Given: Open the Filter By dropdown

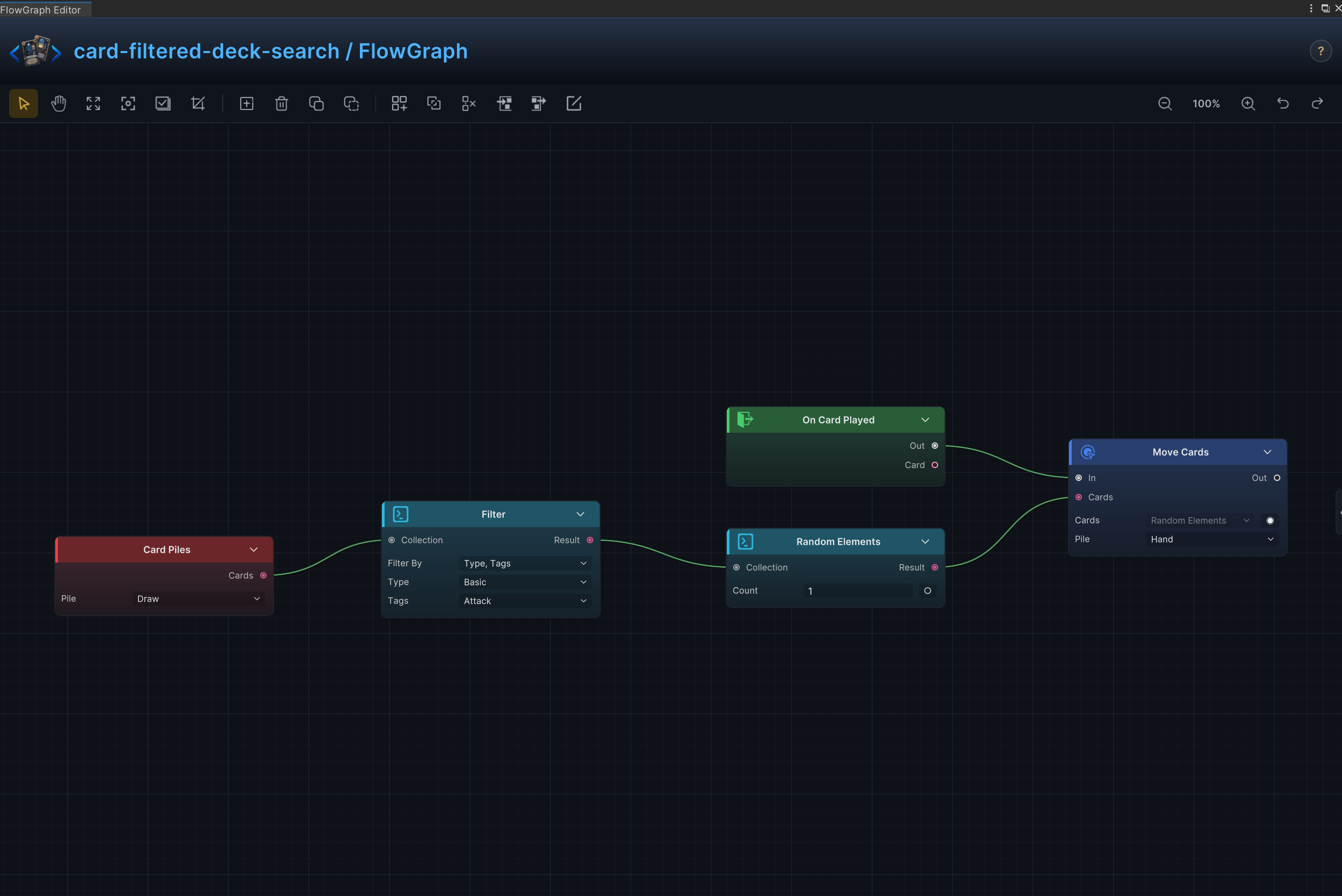Looking at the screenshot, I should point(525,563).
